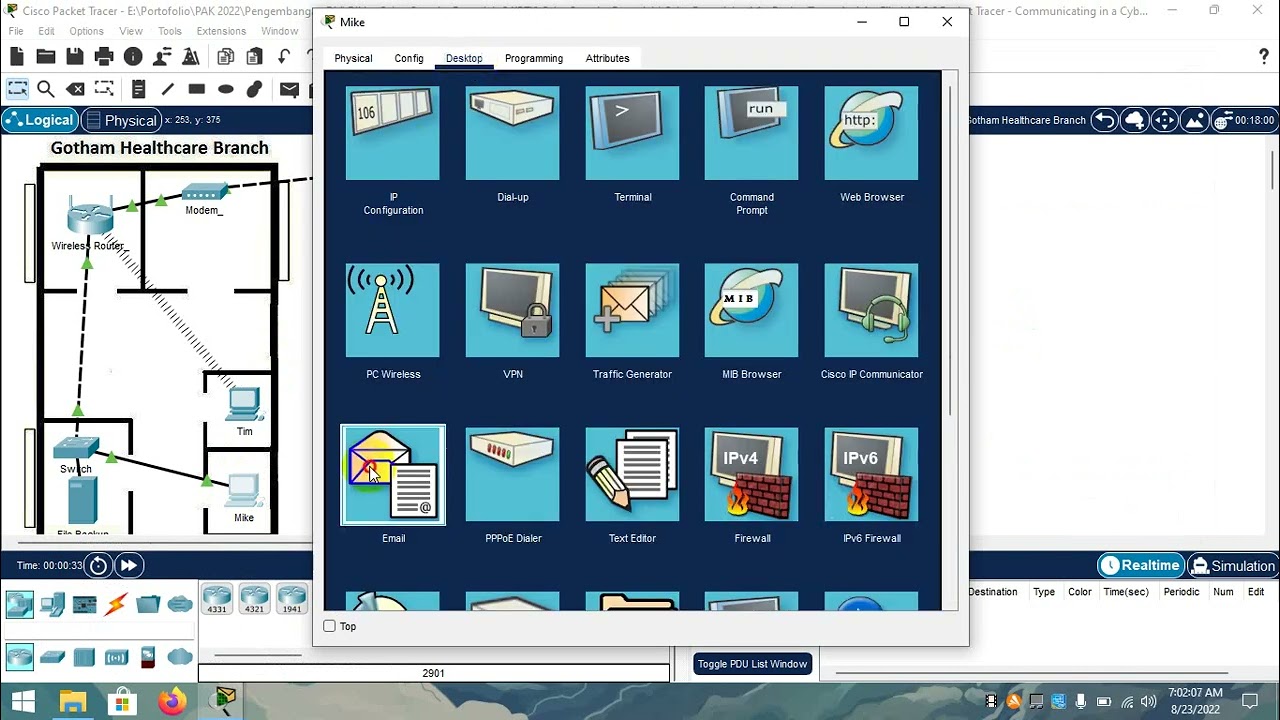Click the Windows Start button
1280x720 pixels.
pyautogui.click(x=23, y=701)
